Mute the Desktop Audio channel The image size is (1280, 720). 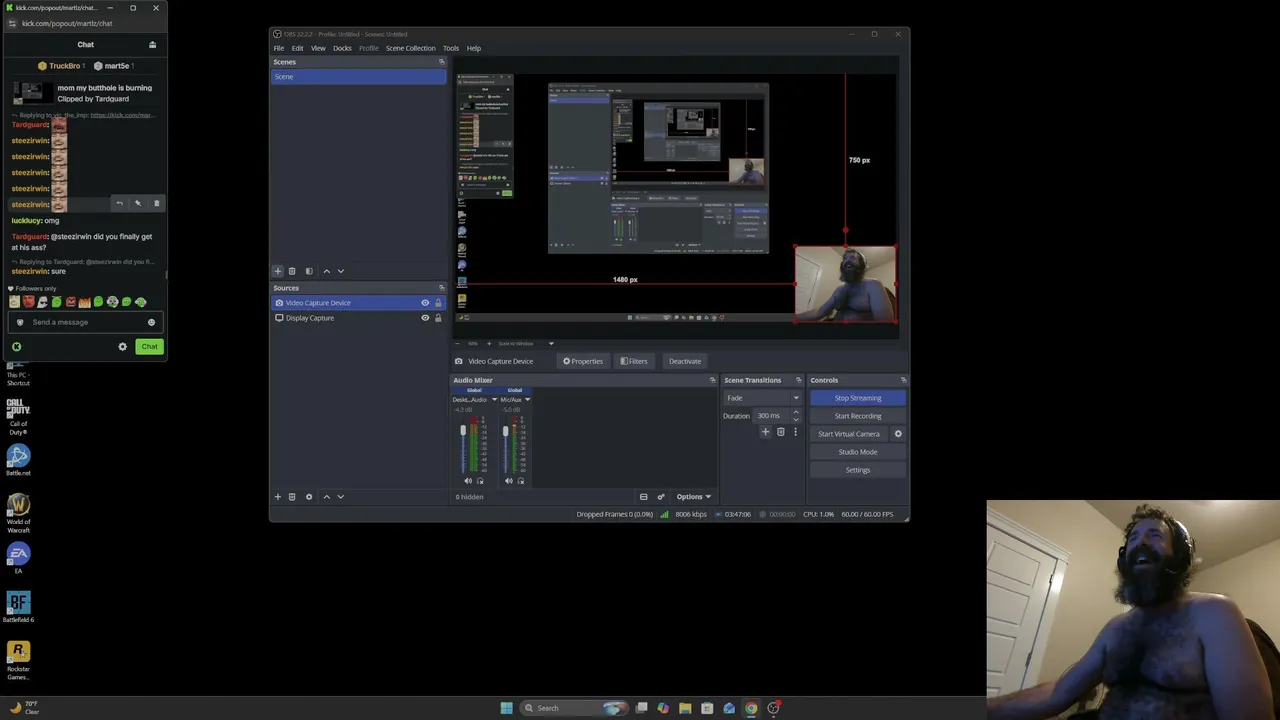tap(467, 481)
